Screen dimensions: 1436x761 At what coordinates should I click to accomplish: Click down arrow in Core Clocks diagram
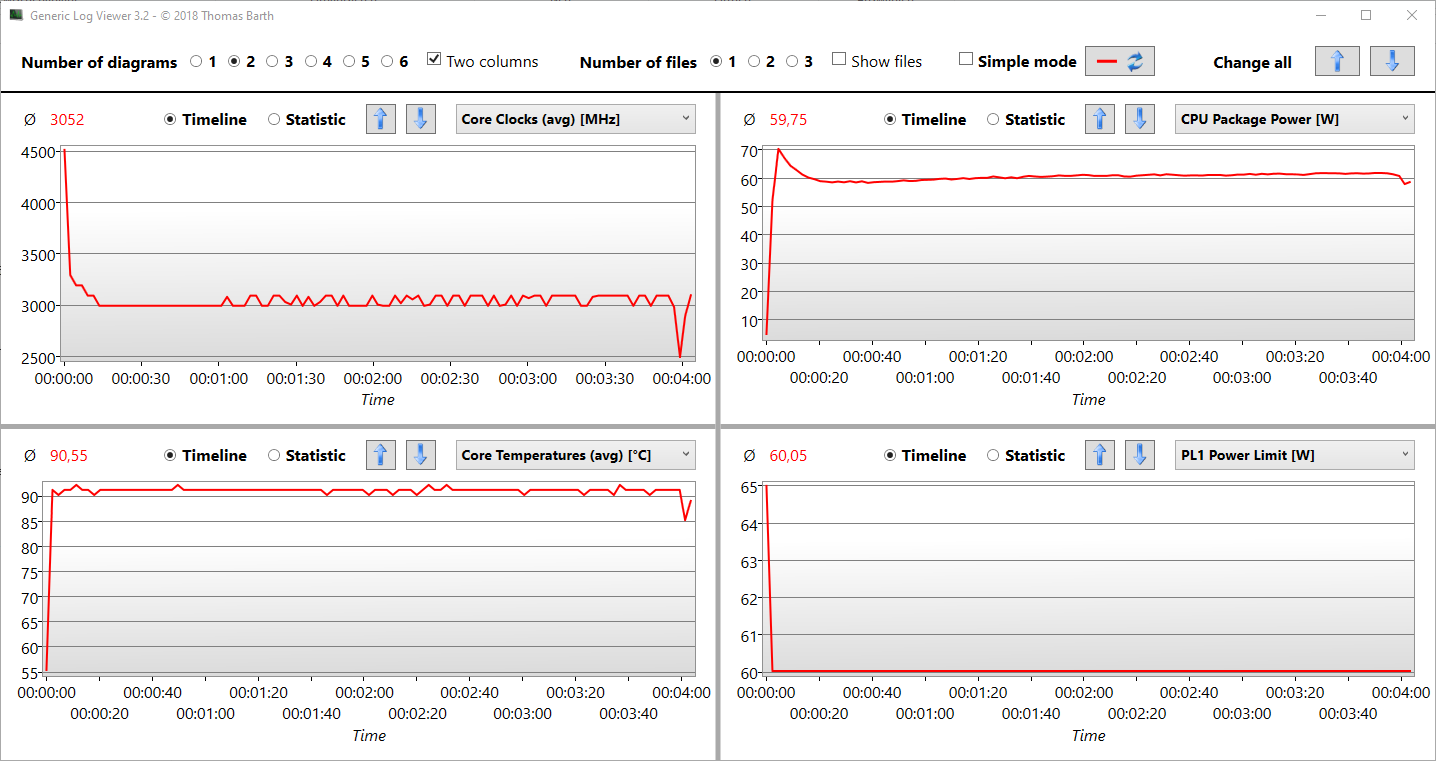pyautogui.click(x=421, y=119)
